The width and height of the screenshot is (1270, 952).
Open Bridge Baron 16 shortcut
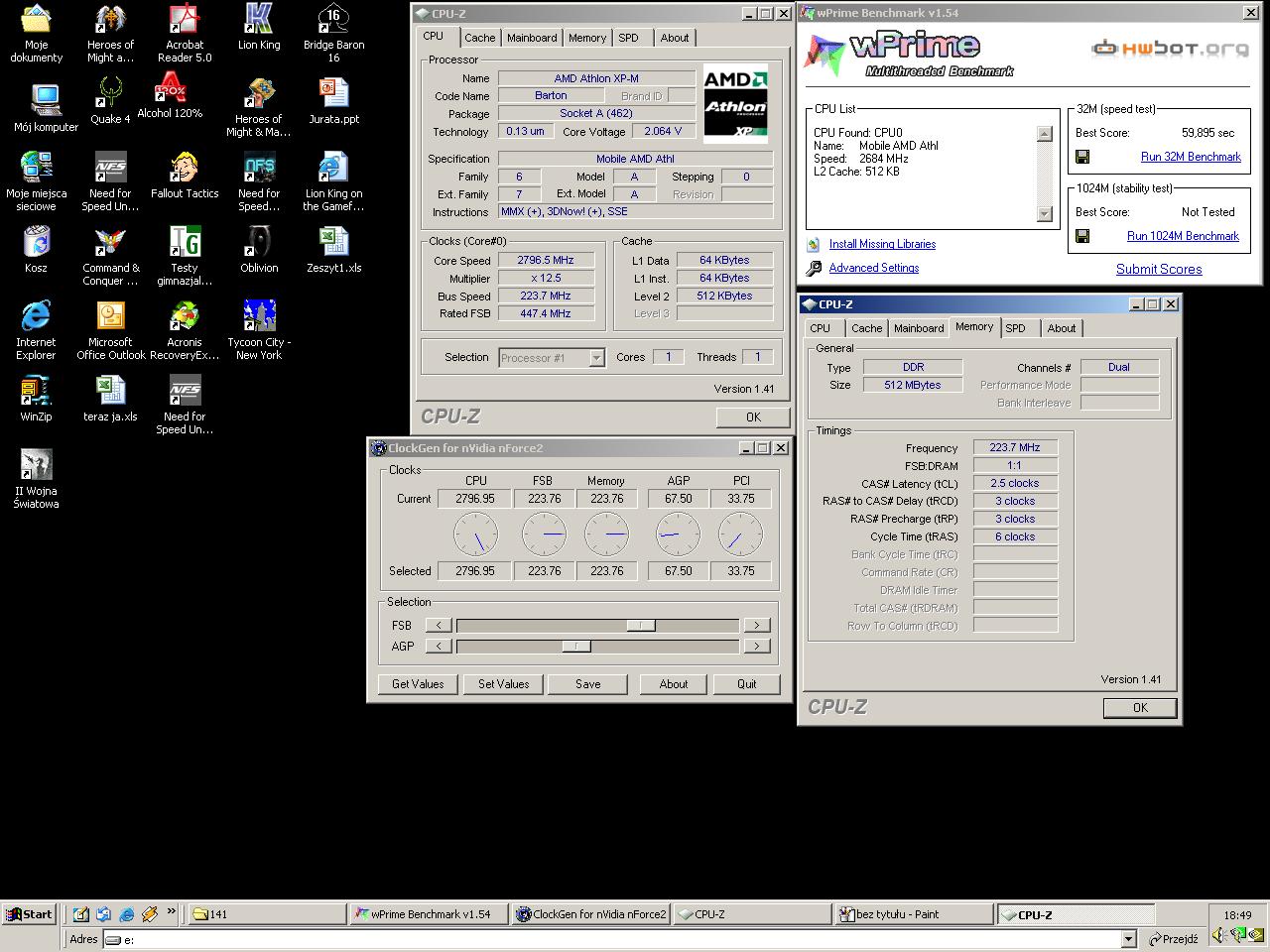[333, 33]
